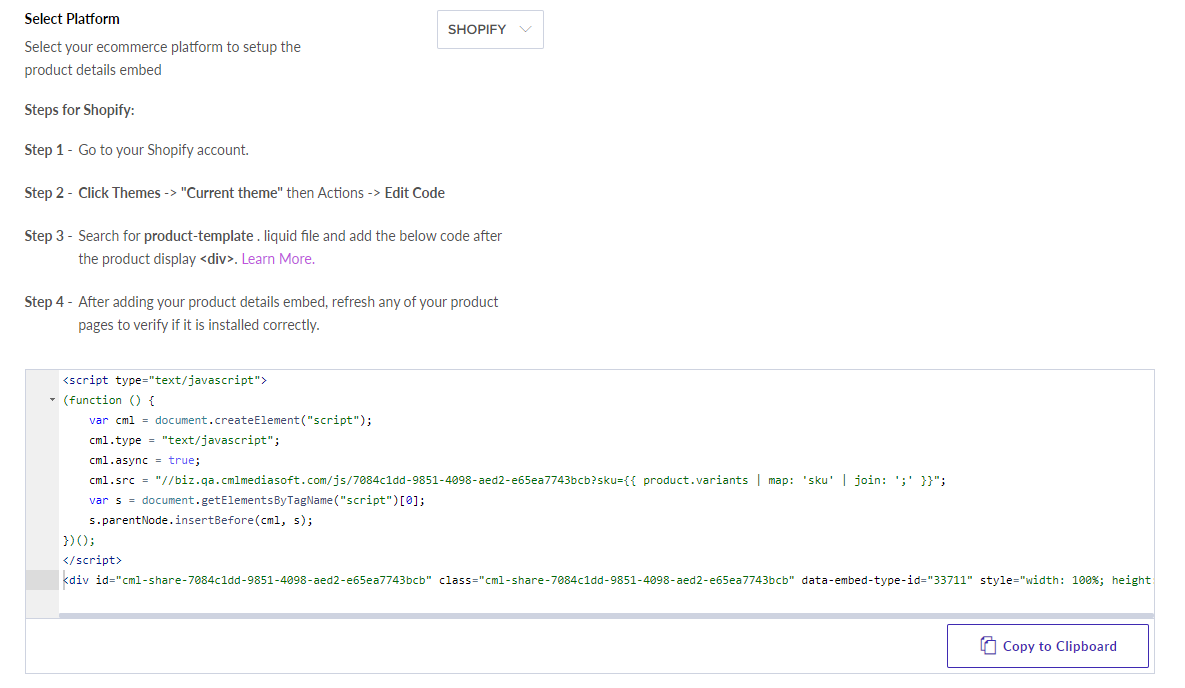Click the 'var cml = document.createElement' line
1185x688 pixels.
[x=230, y=420]
